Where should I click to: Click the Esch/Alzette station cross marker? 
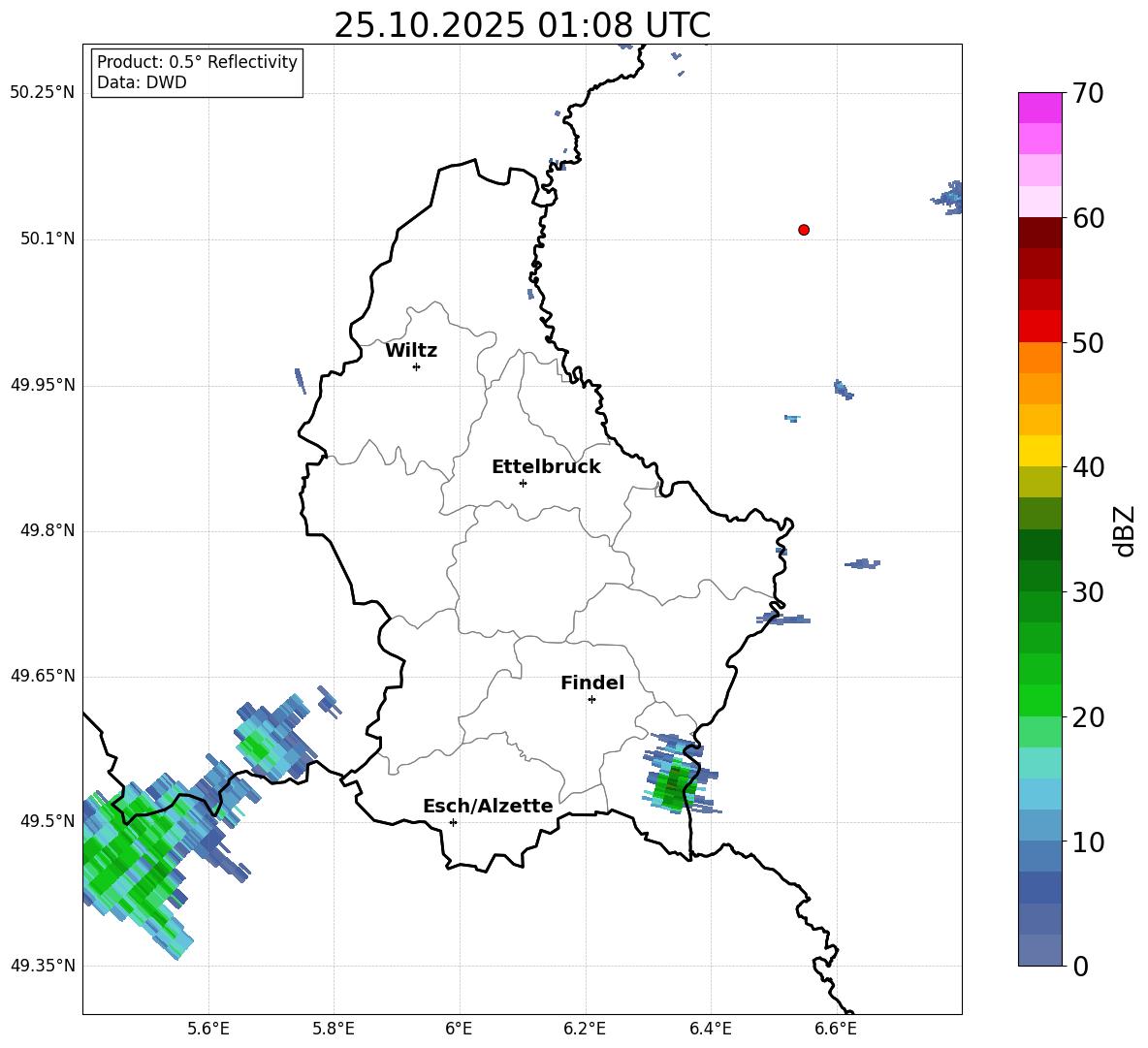(x=453, y=822)
